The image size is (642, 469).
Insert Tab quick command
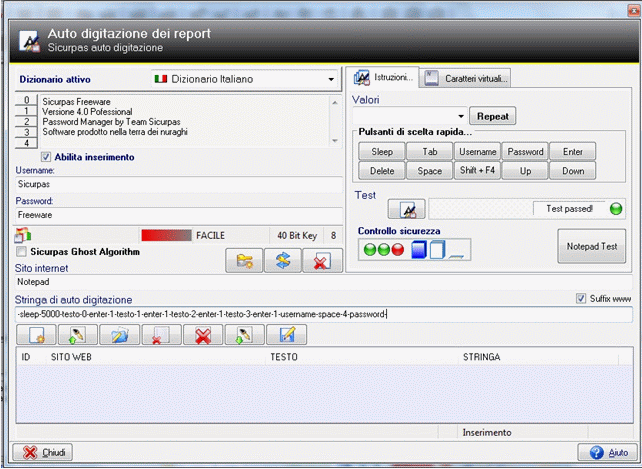pos(430,152)
